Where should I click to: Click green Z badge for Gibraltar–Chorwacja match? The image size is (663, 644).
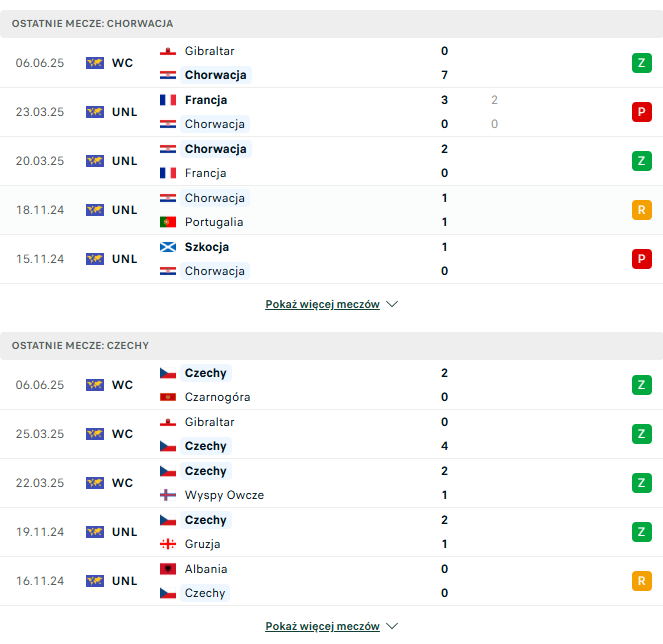point(641,63)
